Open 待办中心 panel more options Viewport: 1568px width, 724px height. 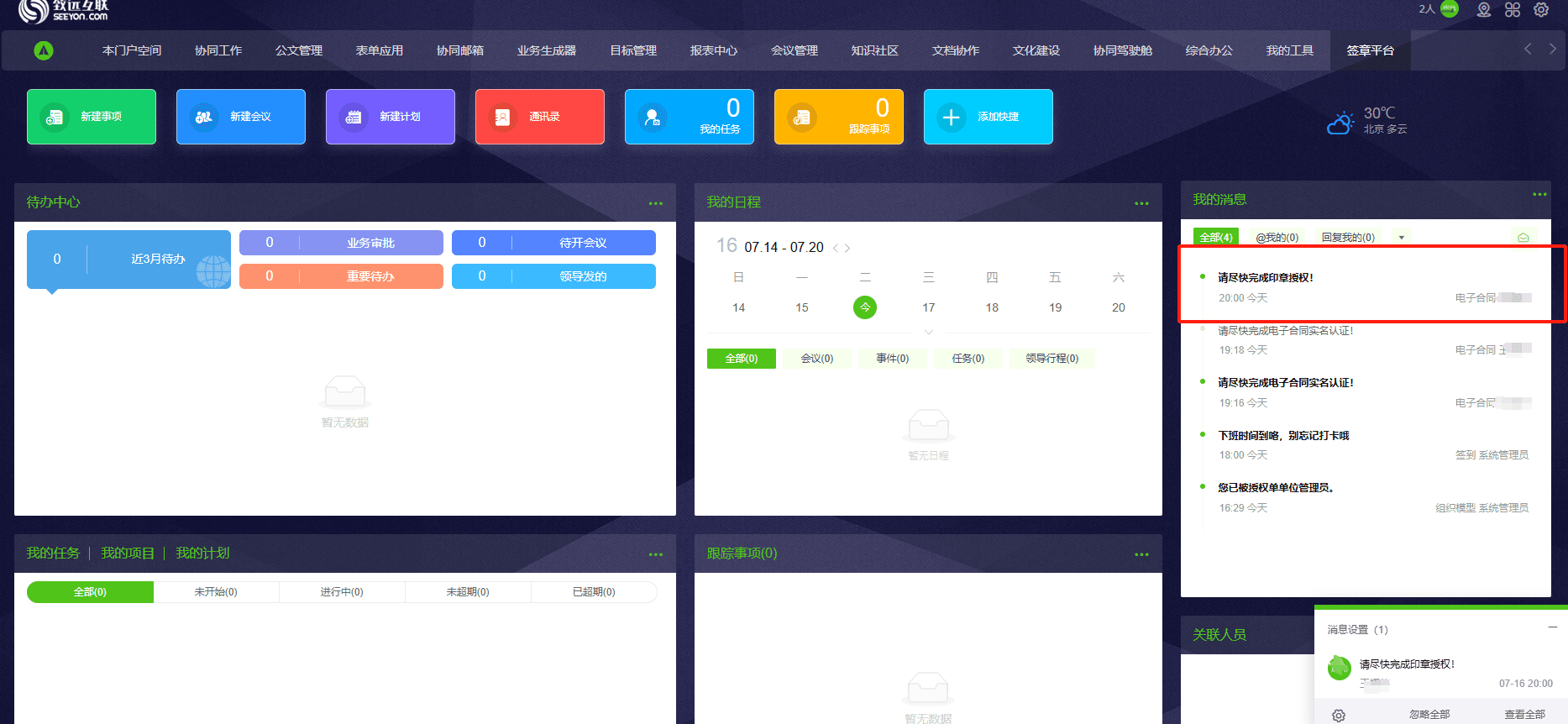(656, 203)
